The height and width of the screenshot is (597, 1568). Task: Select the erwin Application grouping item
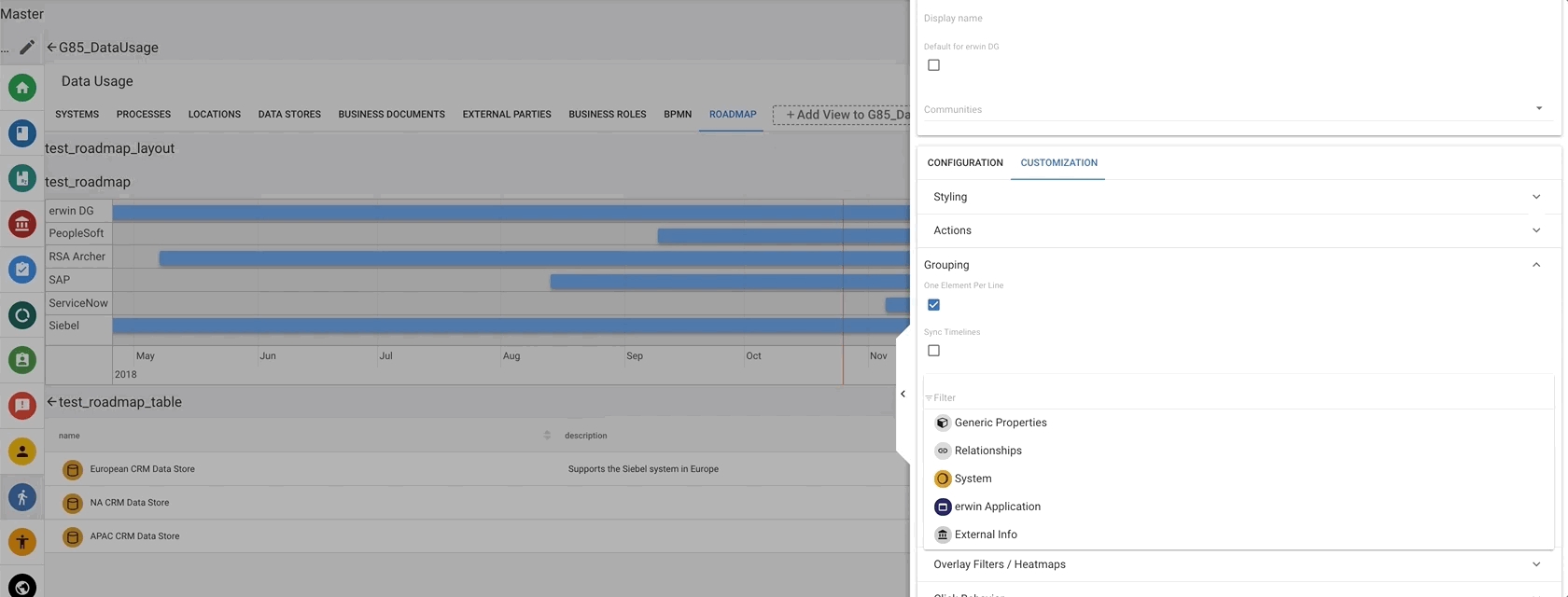997,507
